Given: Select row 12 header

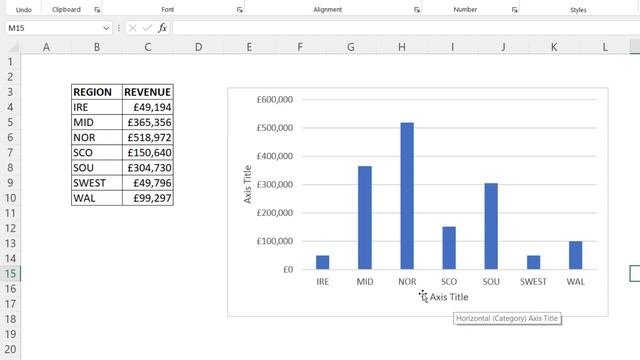Looking at the screenshot, I should [10, 228].
